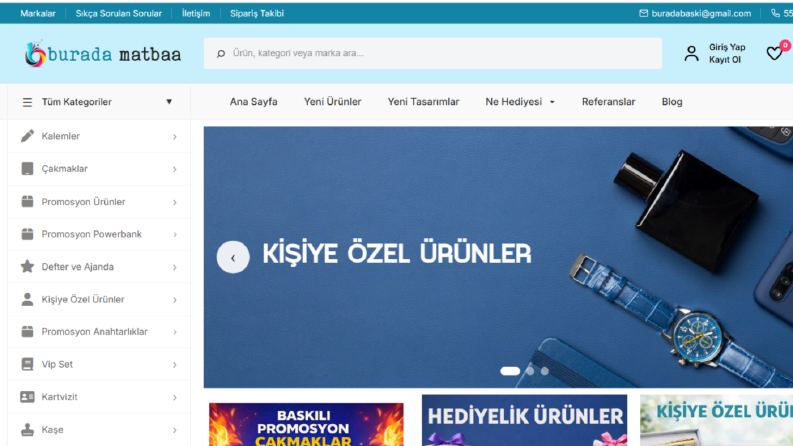Screen dimensions: 793x446
Task: Click the phone icon in top bar
Action: tap(775, 13)
